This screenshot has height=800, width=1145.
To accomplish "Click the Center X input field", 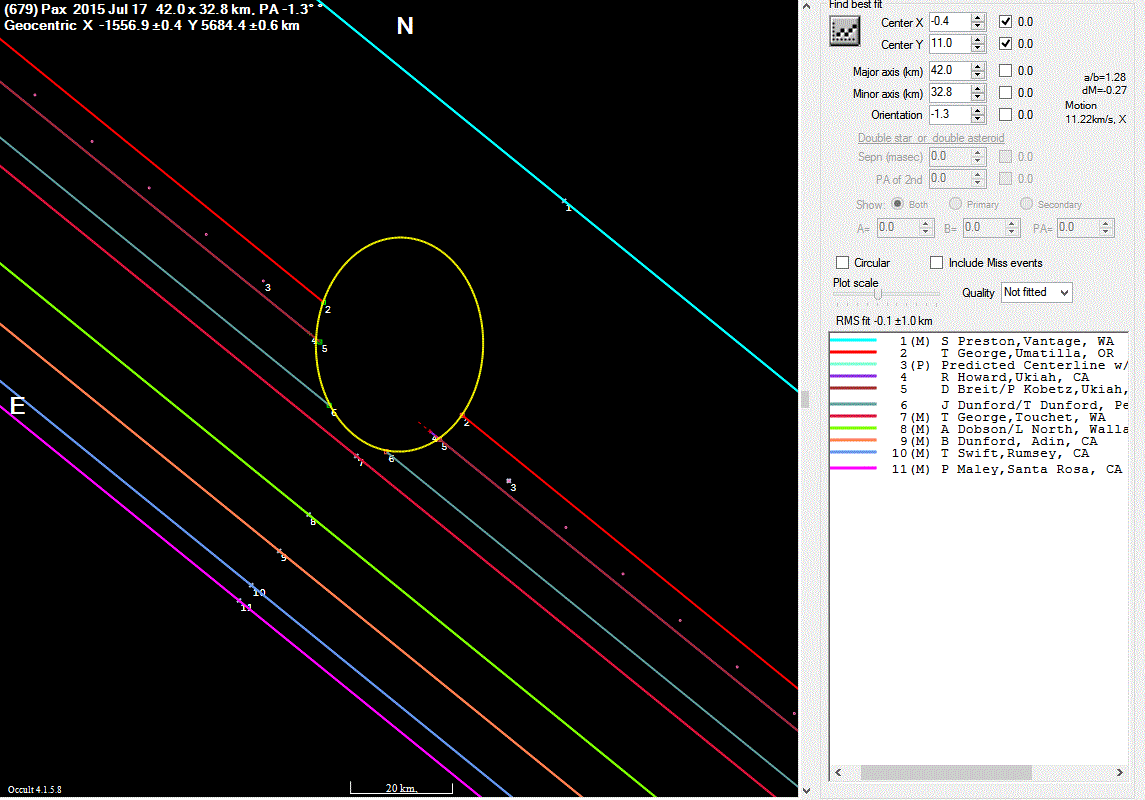I will [x=949, y=22].
